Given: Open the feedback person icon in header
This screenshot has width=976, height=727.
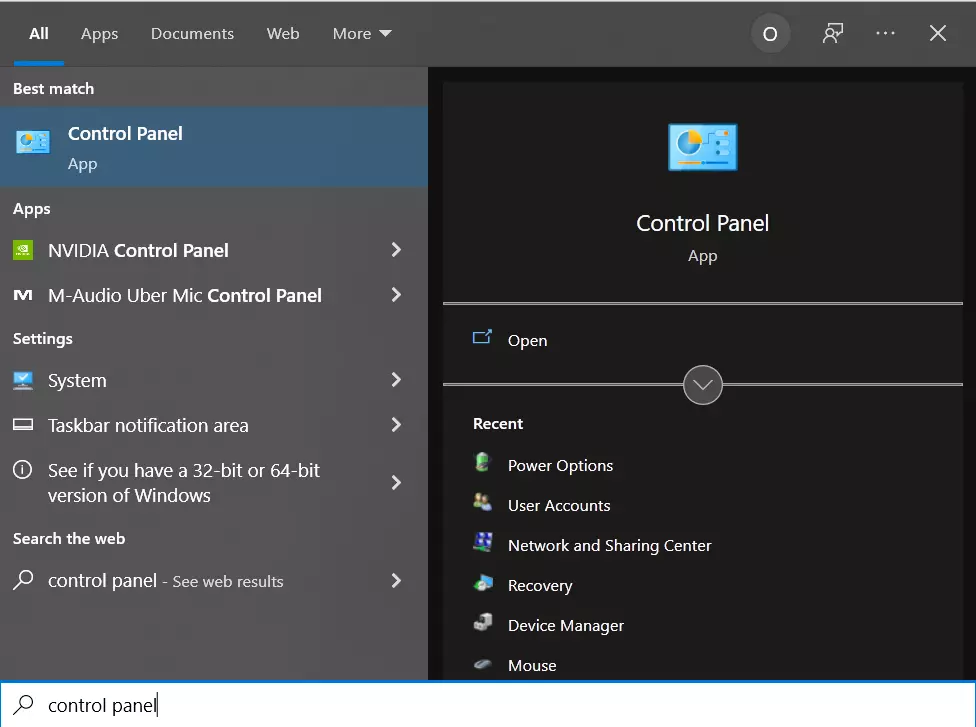Looking at the screenshot, I should pyautogui.click(x=833, y=33).
